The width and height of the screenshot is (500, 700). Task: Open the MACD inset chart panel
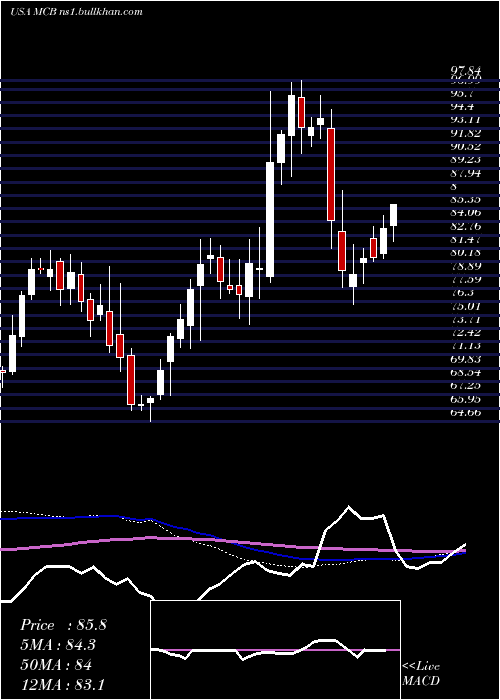[x=275, y=650]
